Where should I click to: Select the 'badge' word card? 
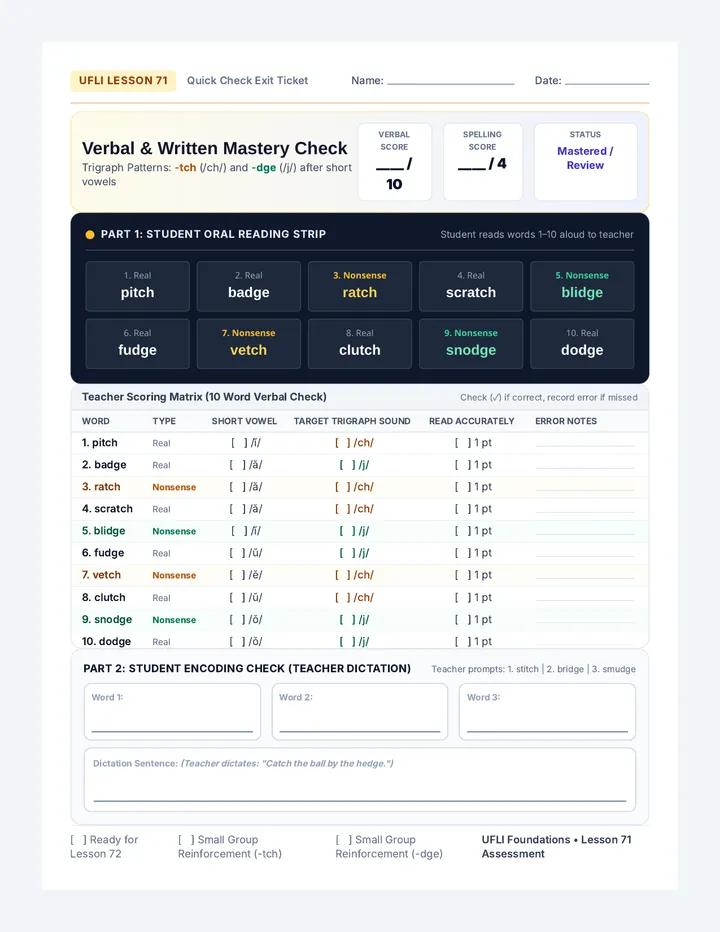click(x=249, y=286)
